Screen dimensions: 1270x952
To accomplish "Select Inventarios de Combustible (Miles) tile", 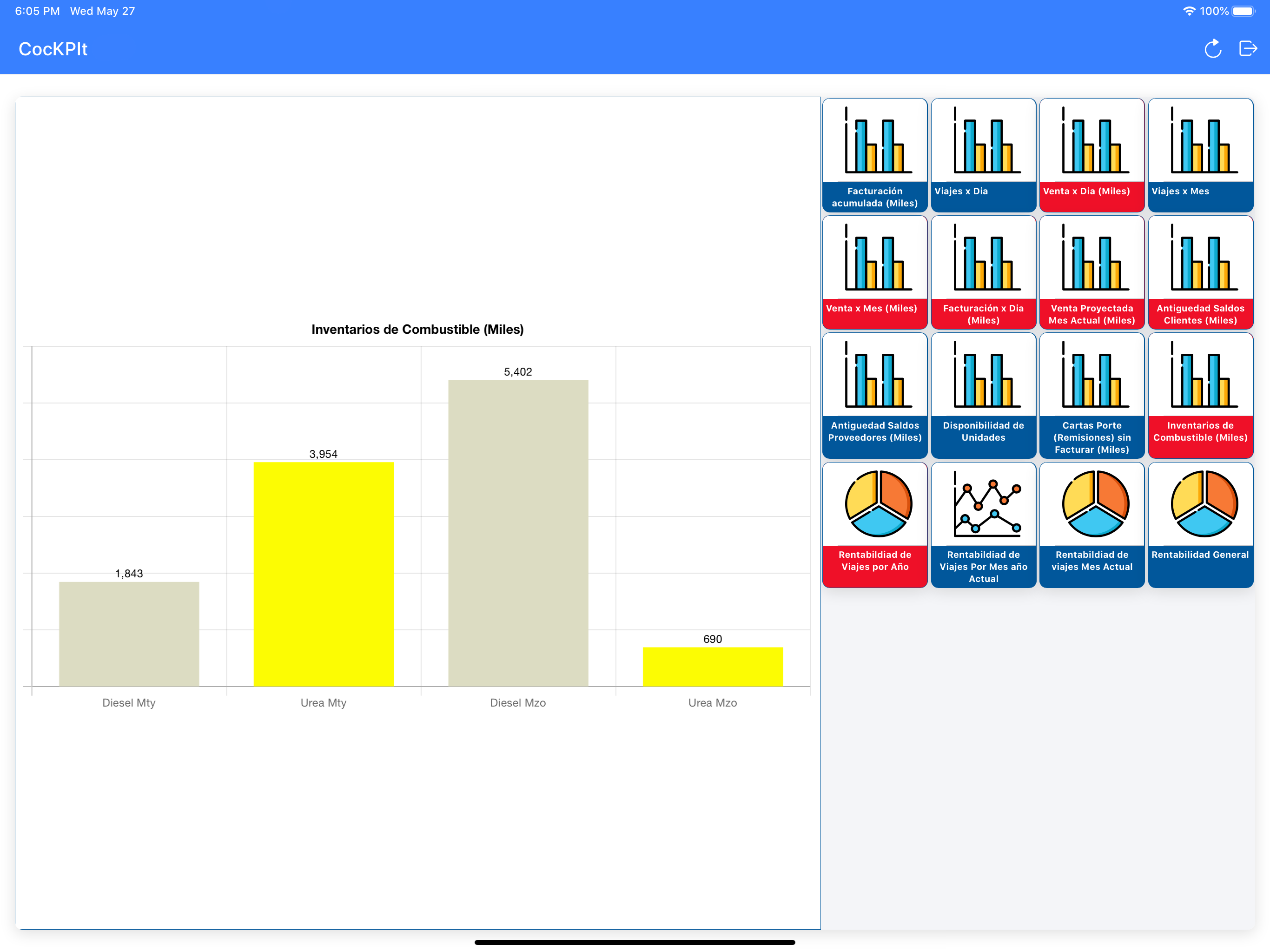I will [x=1200, y=396].
